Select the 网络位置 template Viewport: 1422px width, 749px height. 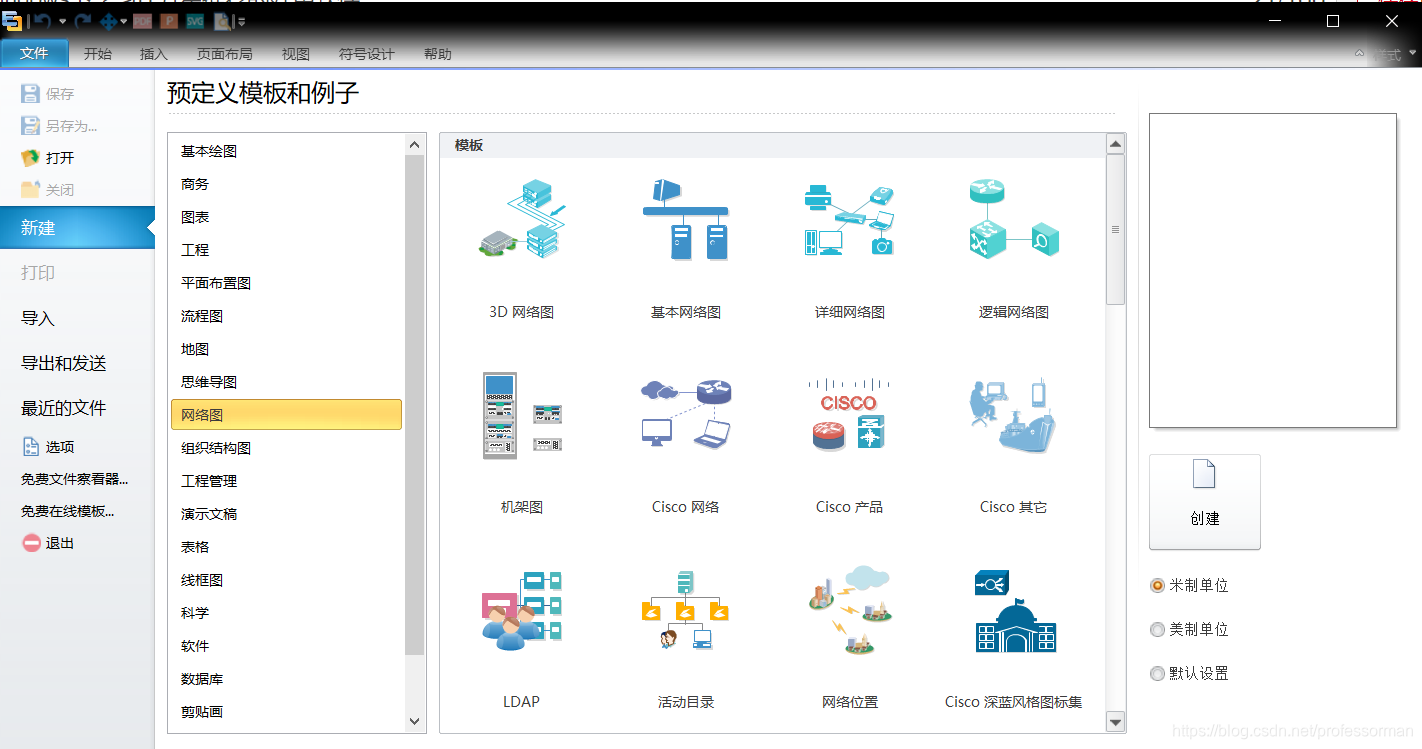tap(849, 638)
